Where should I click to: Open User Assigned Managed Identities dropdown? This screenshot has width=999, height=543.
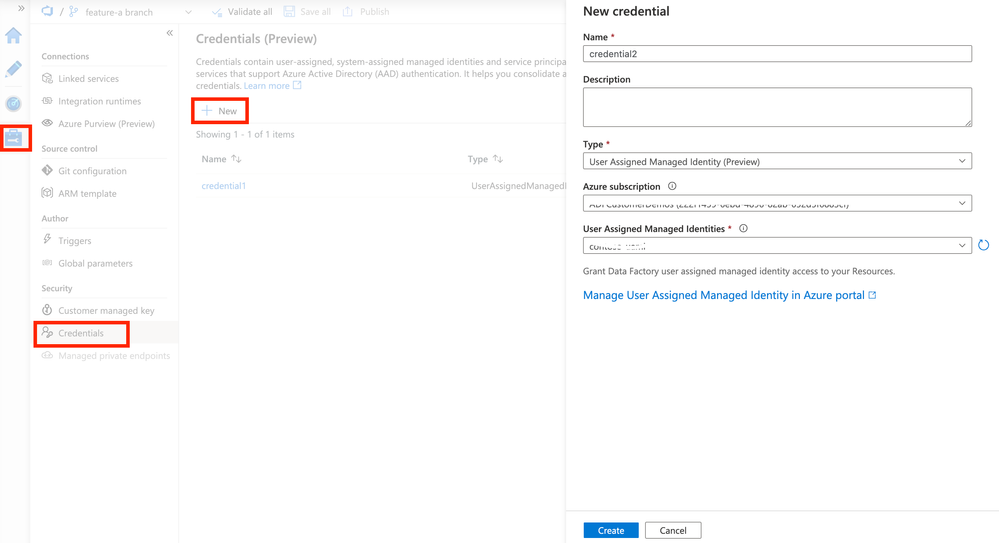click(x=777, y=245)
